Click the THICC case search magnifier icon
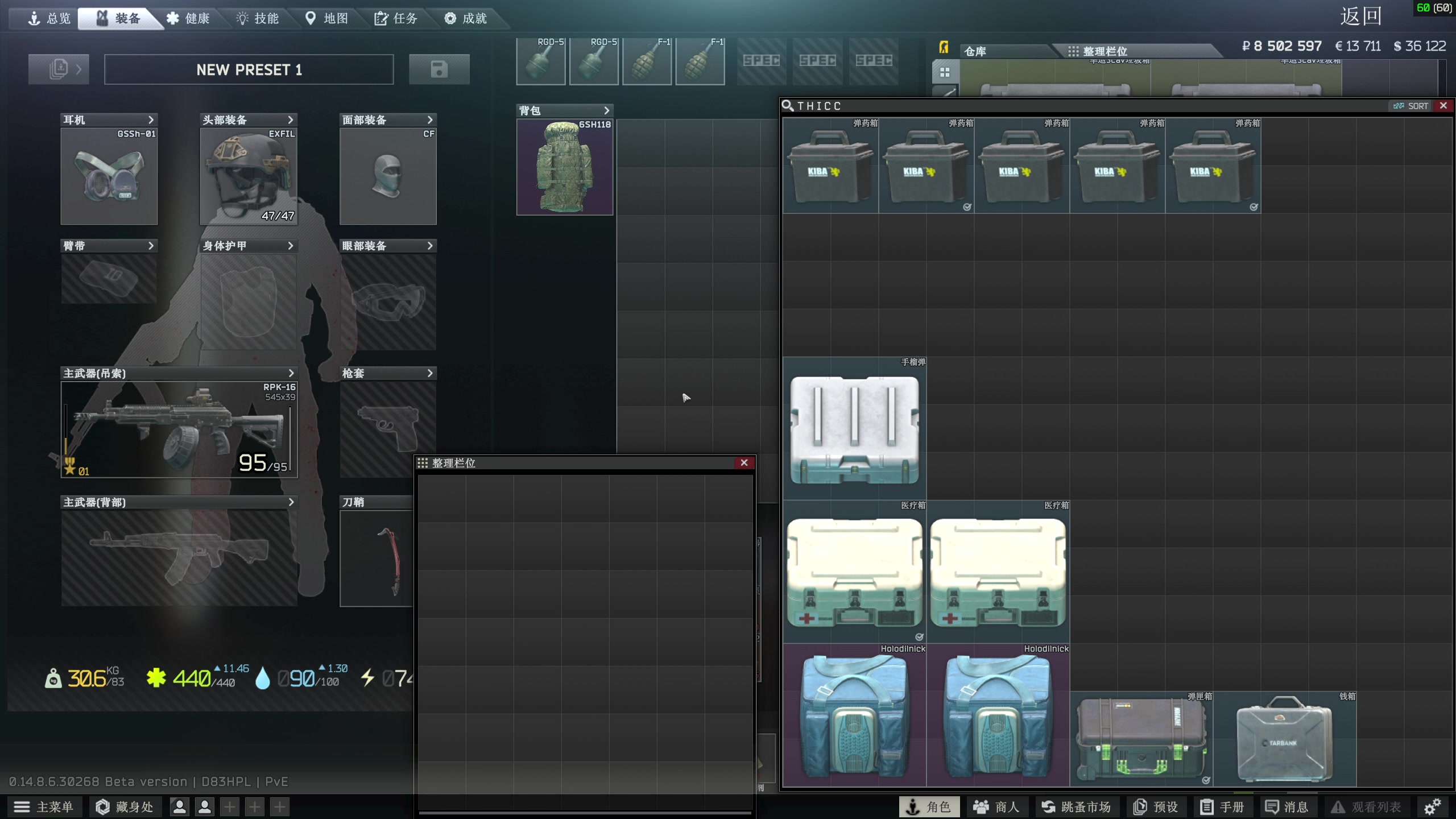 [x=788, y=106]
